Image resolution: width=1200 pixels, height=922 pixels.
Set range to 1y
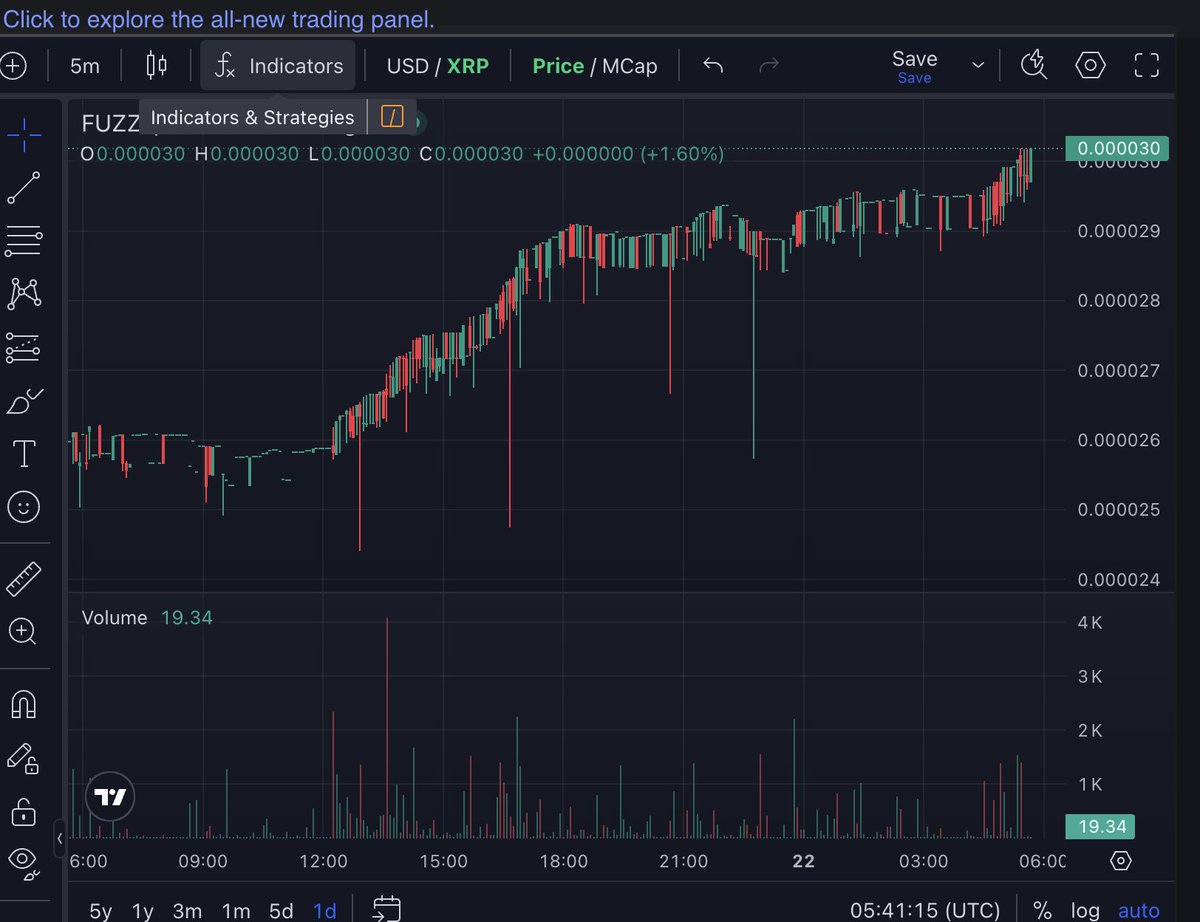pyautogui.click(x=143, y=910)
